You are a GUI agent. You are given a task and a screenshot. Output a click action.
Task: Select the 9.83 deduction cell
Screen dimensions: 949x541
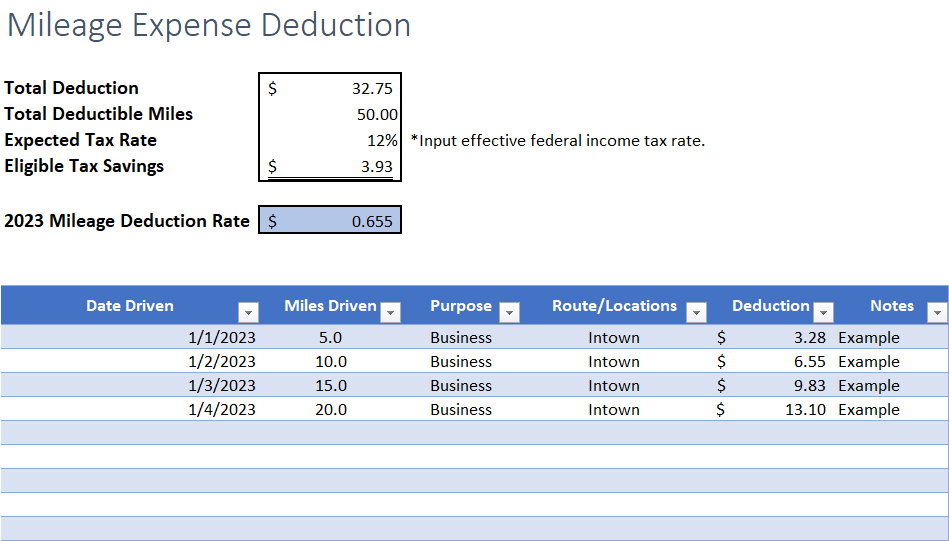pos(772,385)
